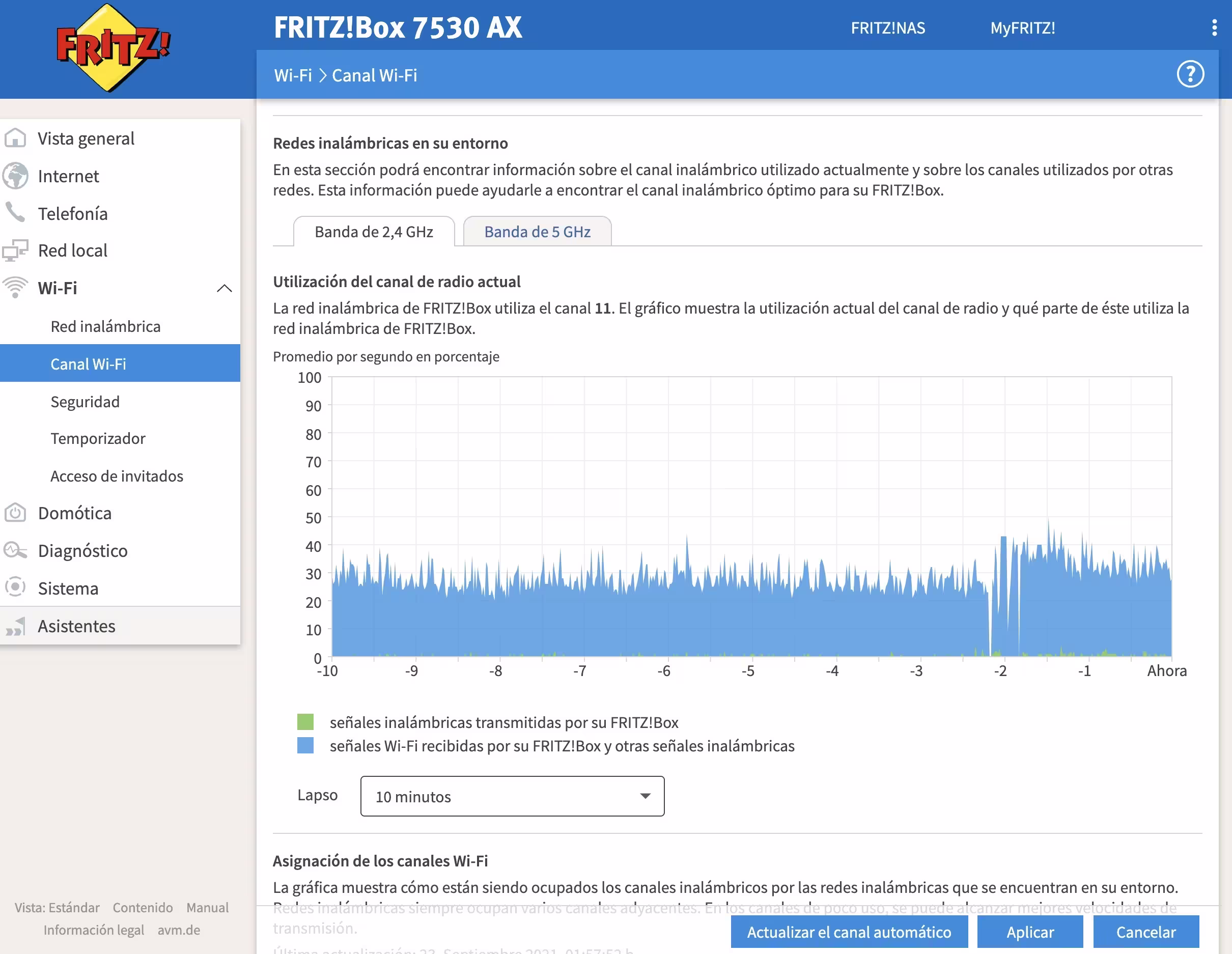This screenshot has width=1232, height=954.
Task: Open FRITZ!NAS link in header
Action: coord(888,27)
